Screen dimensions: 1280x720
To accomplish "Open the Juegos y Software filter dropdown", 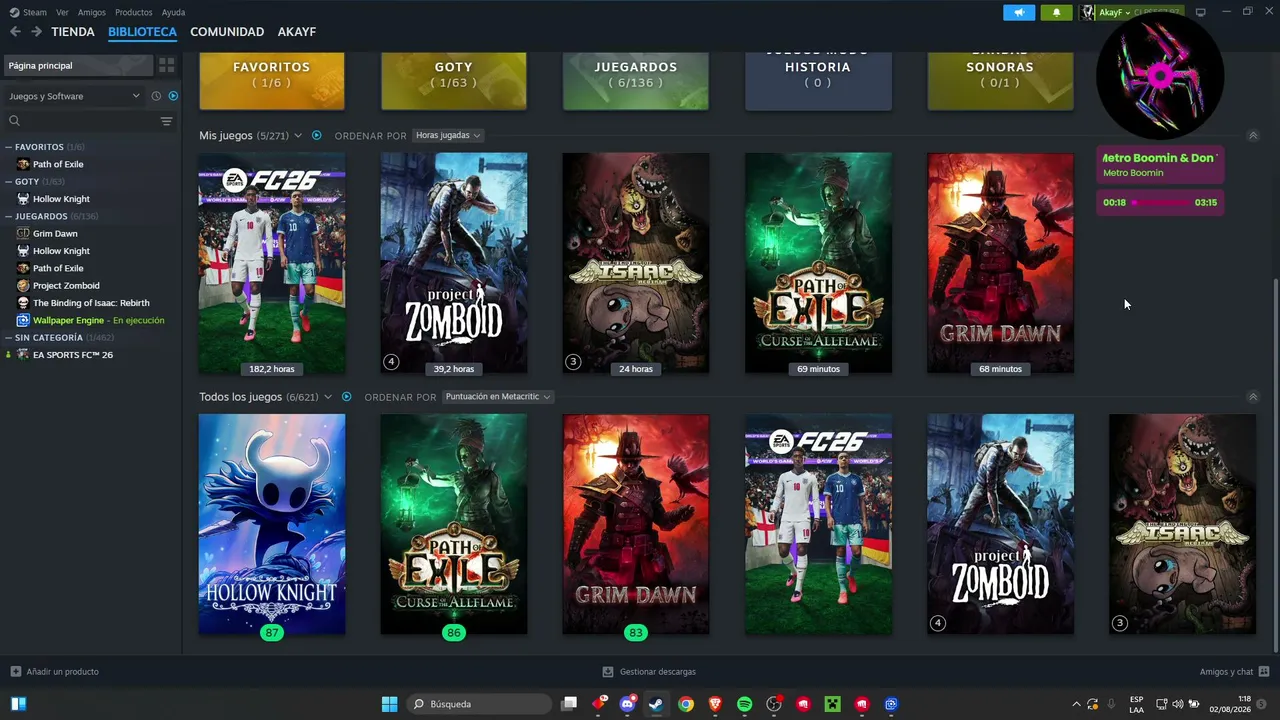I will [74, 96].
